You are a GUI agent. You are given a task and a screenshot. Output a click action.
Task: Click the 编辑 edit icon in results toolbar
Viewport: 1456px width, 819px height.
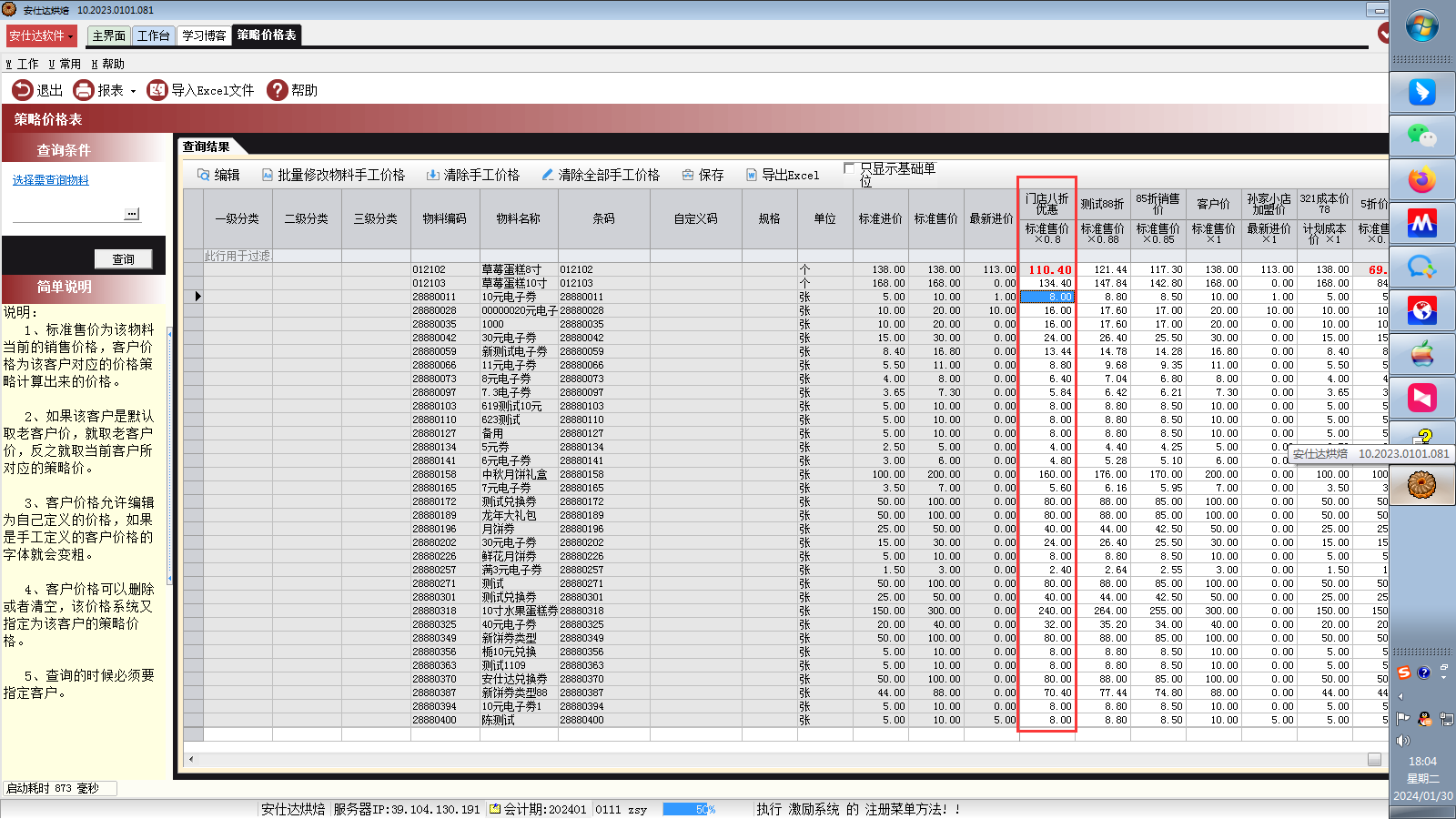coord(204,175)
